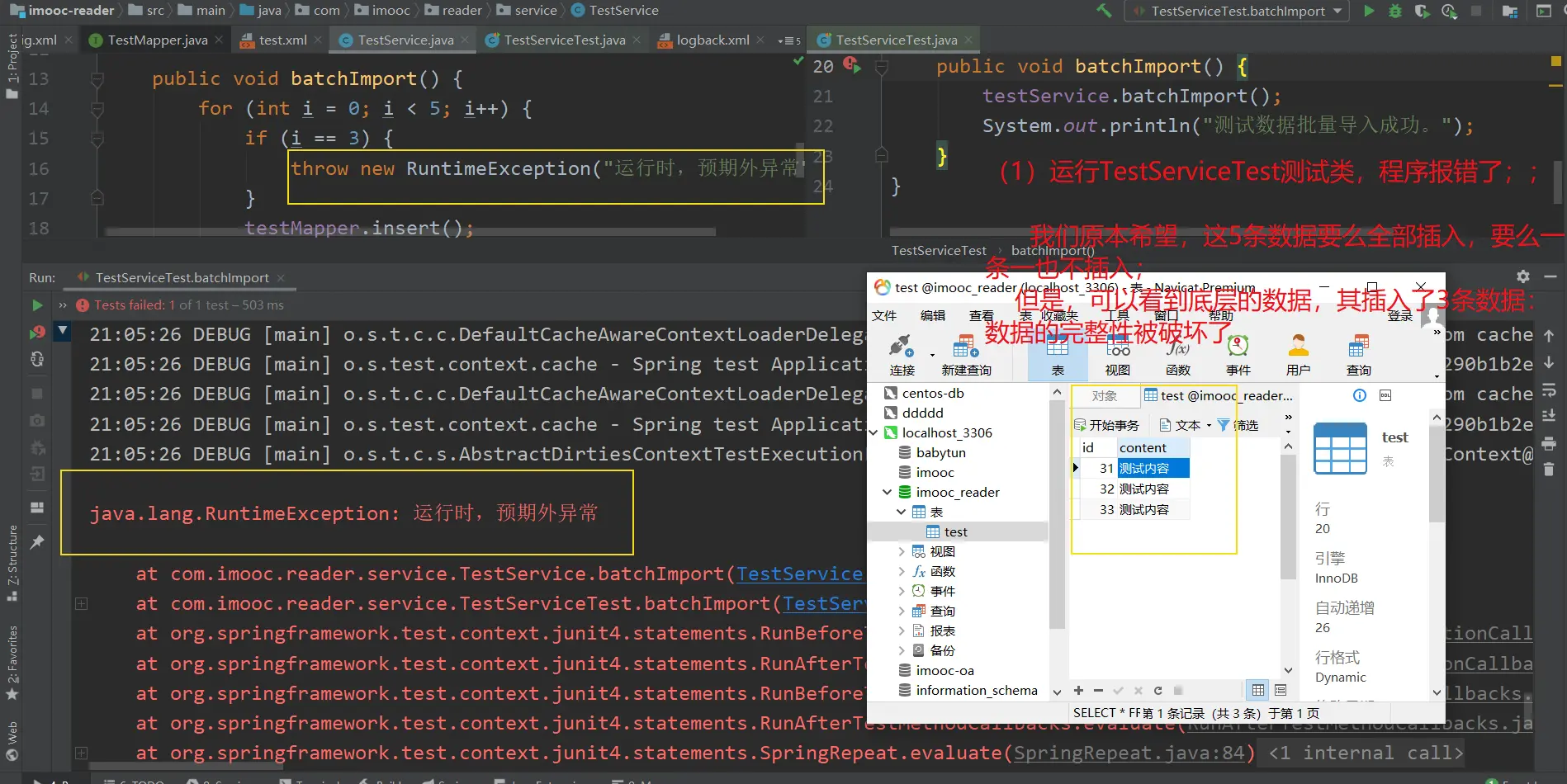Click the green Run button in top toolbar
This screenshot has width=1567, height=784.
(x=1369, y=12)
